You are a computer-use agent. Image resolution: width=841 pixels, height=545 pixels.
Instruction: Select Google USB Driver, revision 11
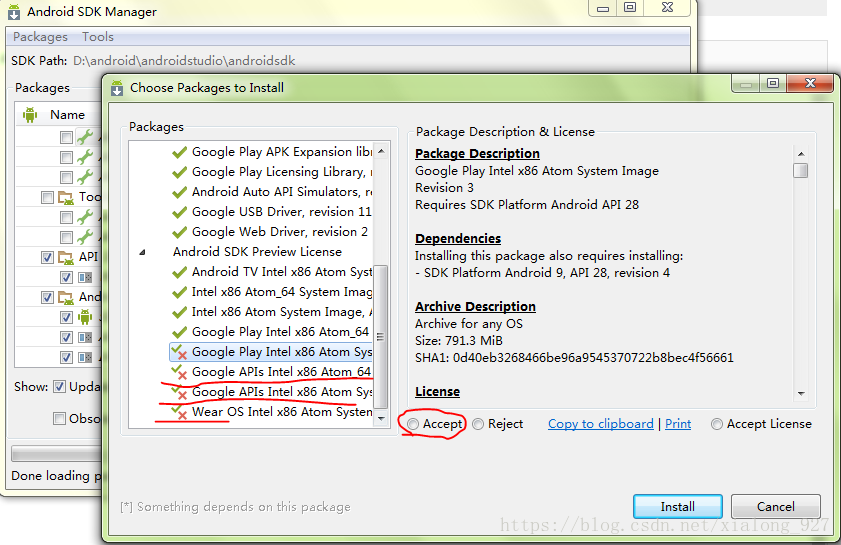coord(272,212)
